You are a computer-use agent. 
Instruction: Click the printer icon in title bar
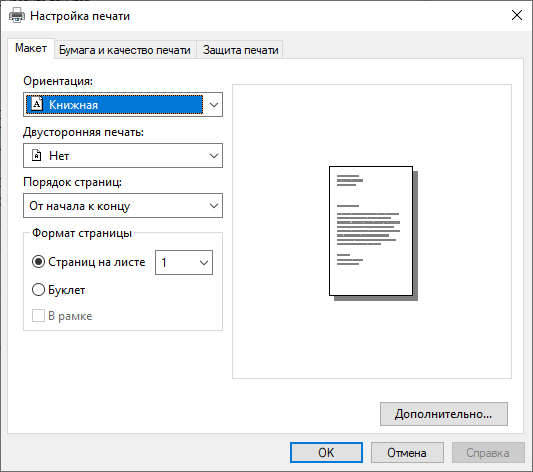(x=17, y=16)
